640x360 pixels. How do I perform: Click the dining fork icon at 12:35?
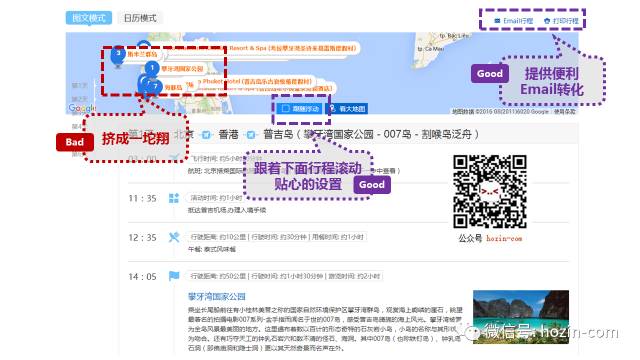coord(174,237)
